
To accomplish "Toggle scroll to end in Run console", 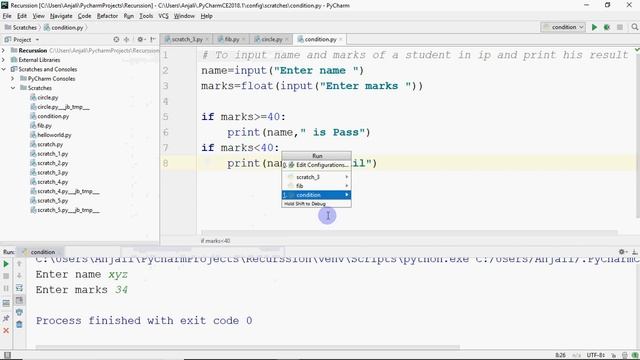I will pos(19,300).
